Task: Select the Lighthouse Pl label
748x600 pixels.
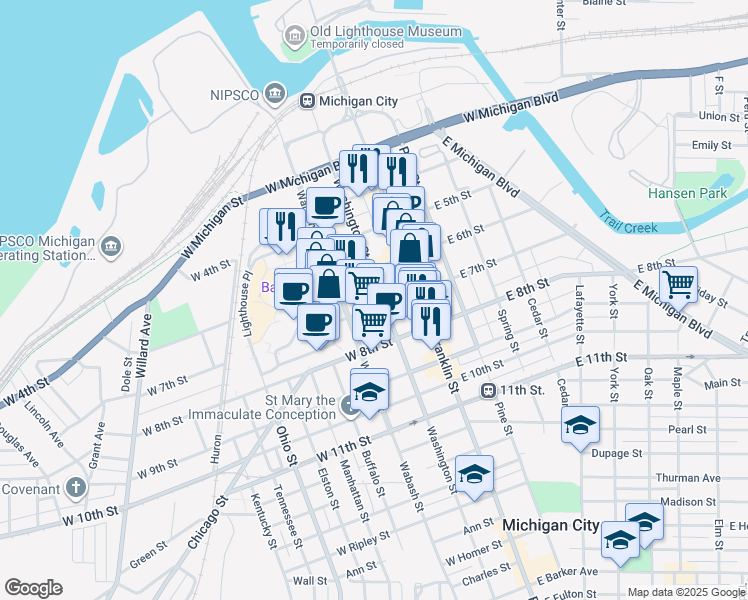Action: click(246, 304)
